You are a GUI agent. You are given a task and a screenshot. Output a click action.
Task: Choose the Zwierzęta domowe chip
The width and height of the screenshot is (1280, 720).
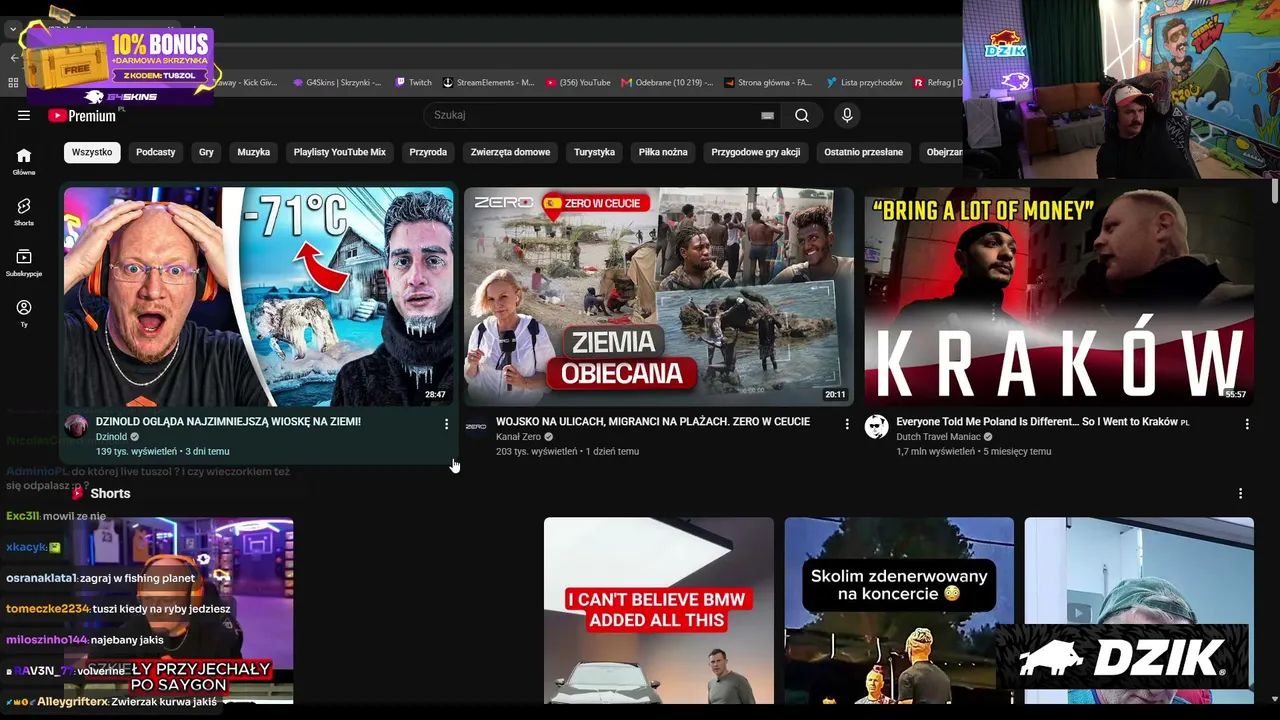coord(511,152)
